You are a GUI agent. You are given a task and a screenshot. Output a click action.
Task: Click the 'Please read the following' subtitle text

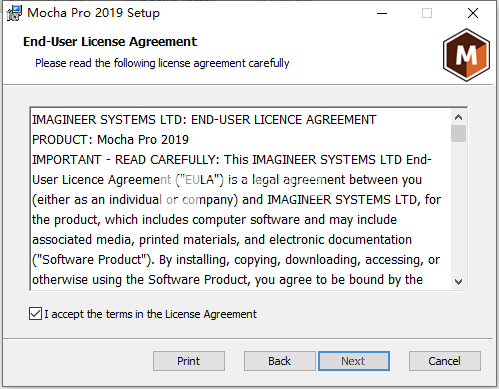coord(162,63)
